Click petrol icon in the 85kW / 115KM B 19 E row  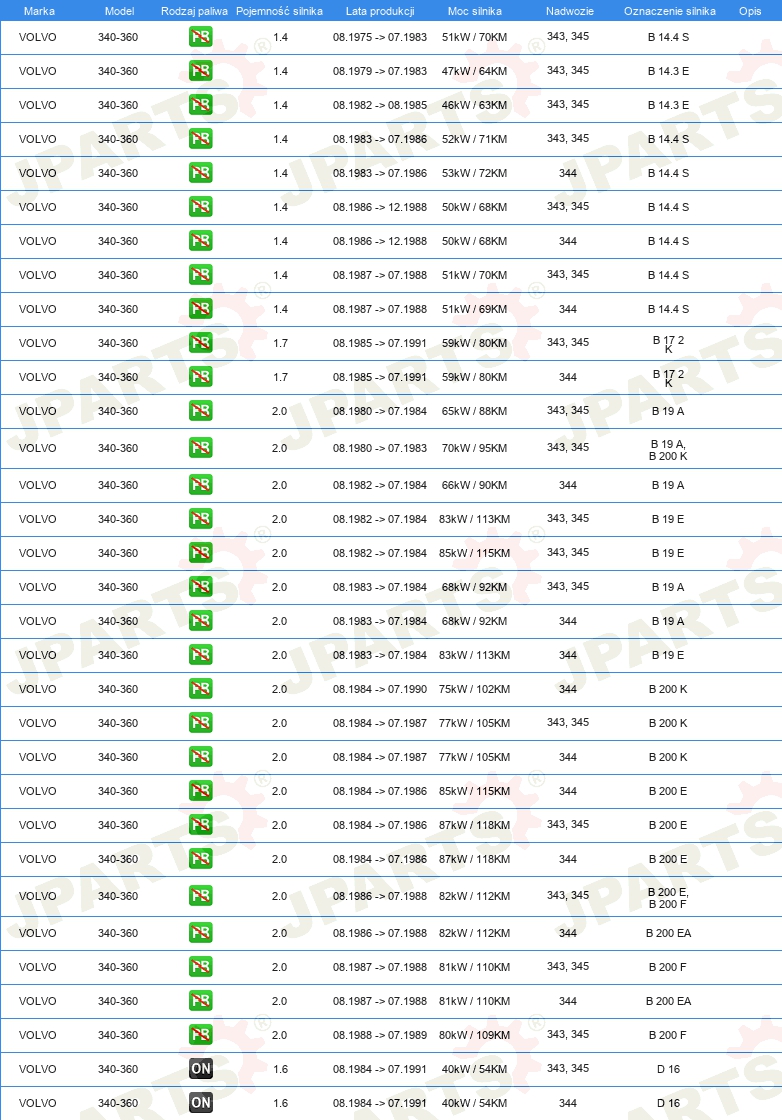(x=201, y=553)
